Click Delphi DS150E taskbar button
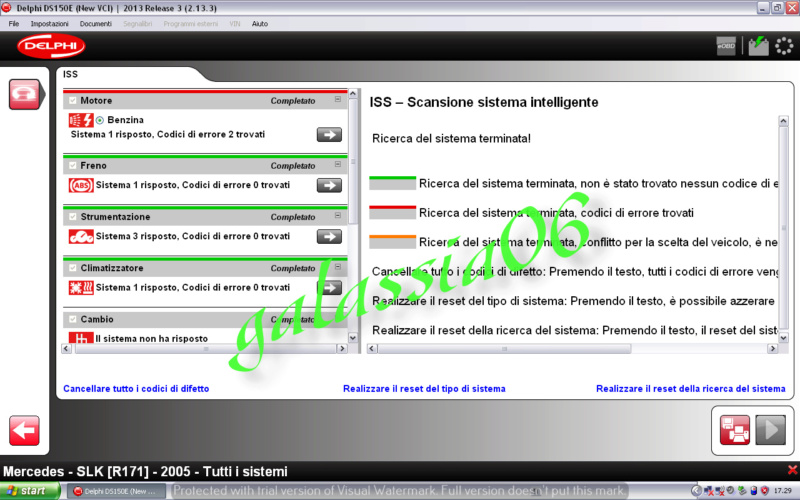The width and height of the screenshot is (800, 500). pos(116,491)
